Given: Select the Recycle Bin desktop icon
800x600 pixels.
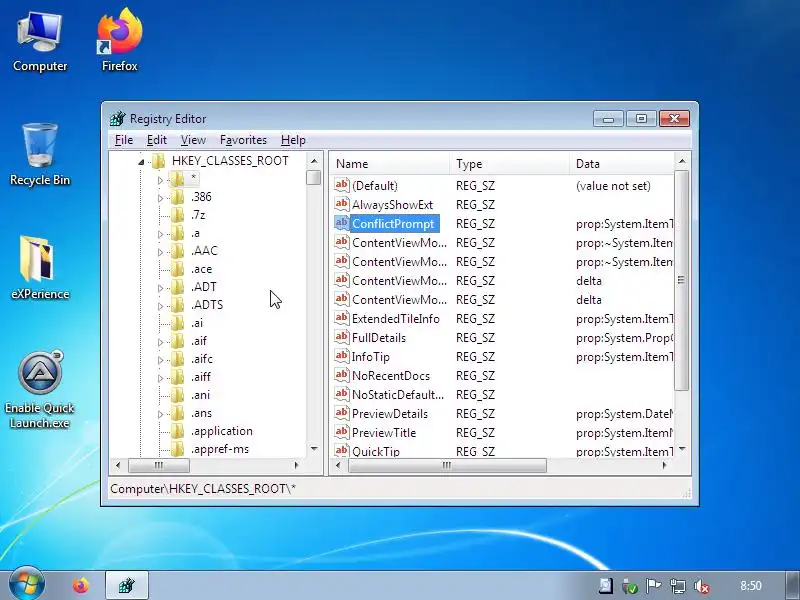Looking at the screenshot, I should (x=40, y=154).
